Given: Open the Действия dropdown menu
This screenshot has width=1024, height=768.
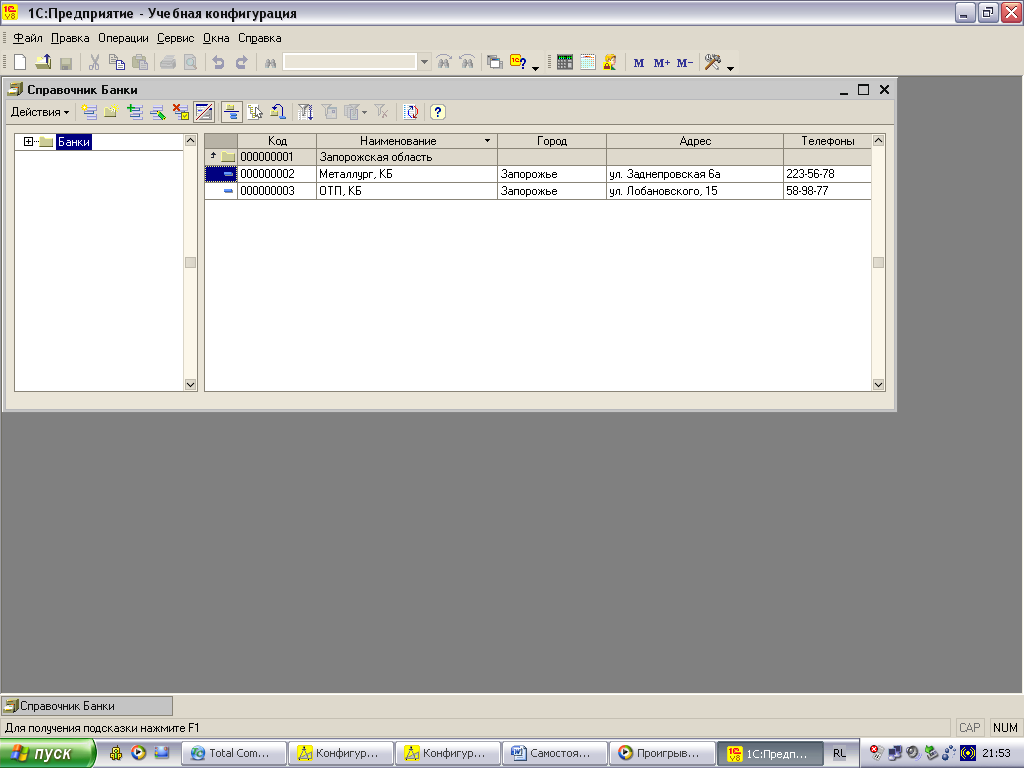Looking at the screenshot, I should pyautogui.click(x=40, y=112).
